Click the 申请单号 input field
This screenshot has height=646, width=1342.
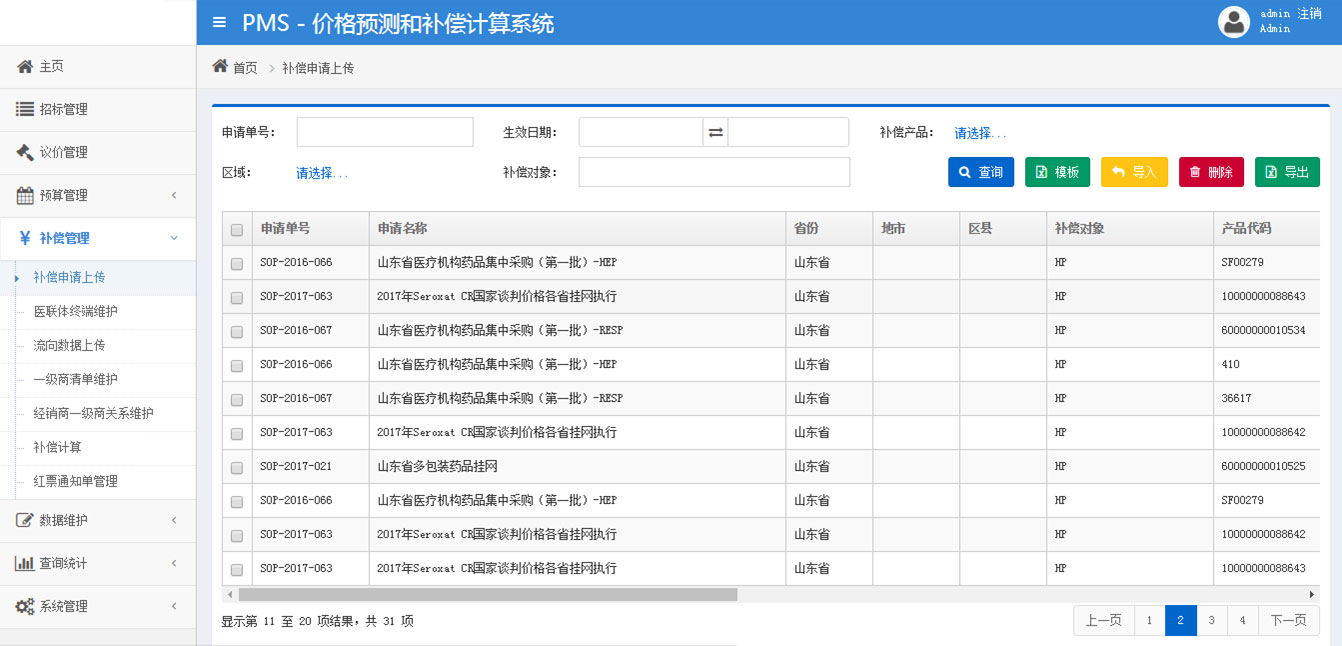coord(385,132)
